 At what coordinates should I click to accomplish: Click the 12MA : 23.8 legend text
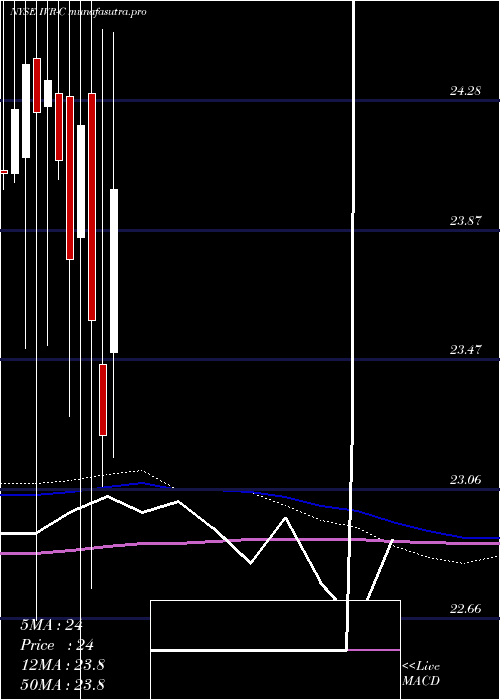pos(62,665)
